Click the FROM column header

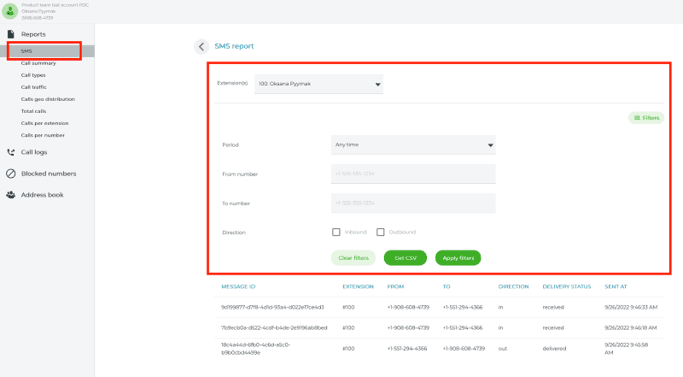coord(396,286)
